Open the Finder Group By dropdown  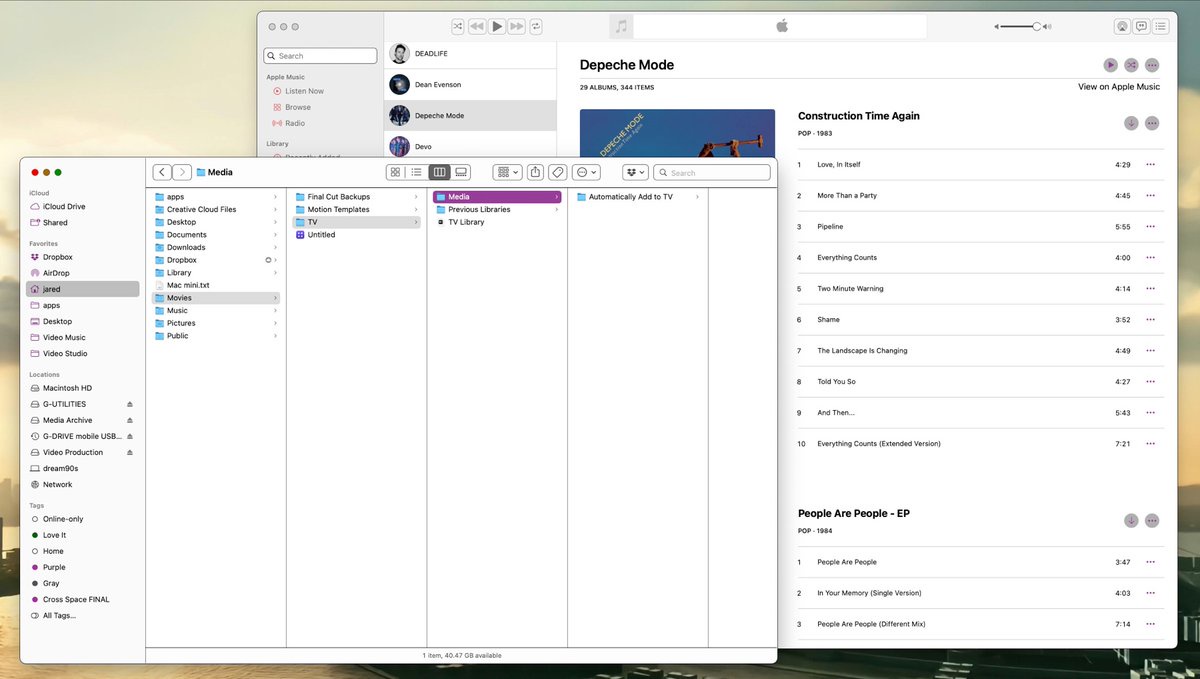pos(508,172)
